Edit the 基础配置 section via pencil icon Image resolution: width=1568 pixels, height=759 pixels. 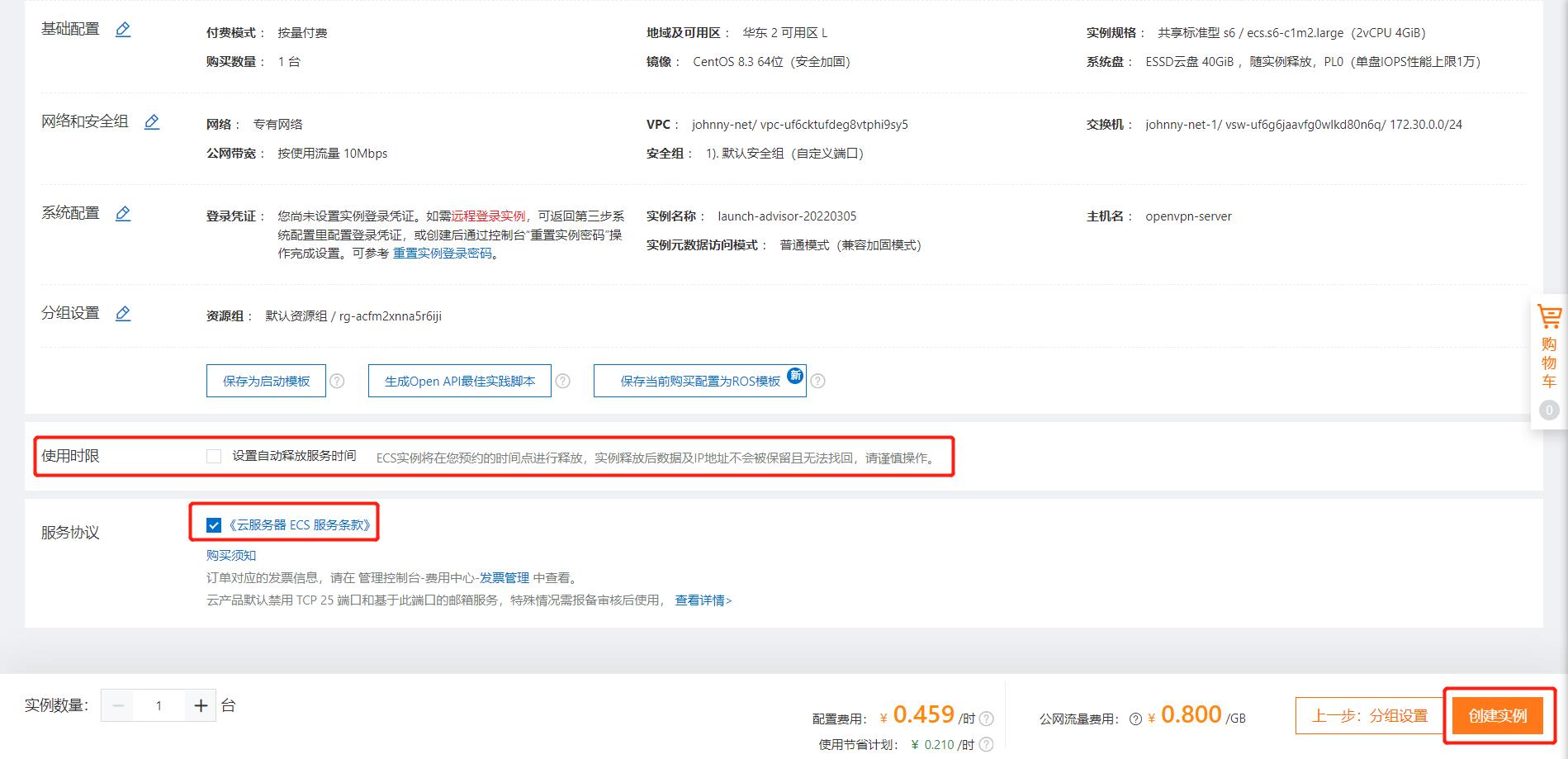coord(123,30)
